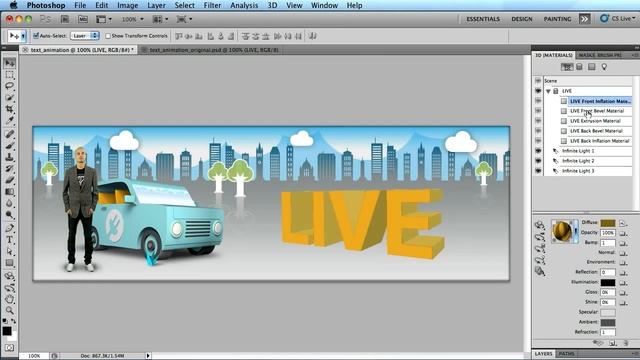
Task: Select the Lasso tool
Action: 9,86
